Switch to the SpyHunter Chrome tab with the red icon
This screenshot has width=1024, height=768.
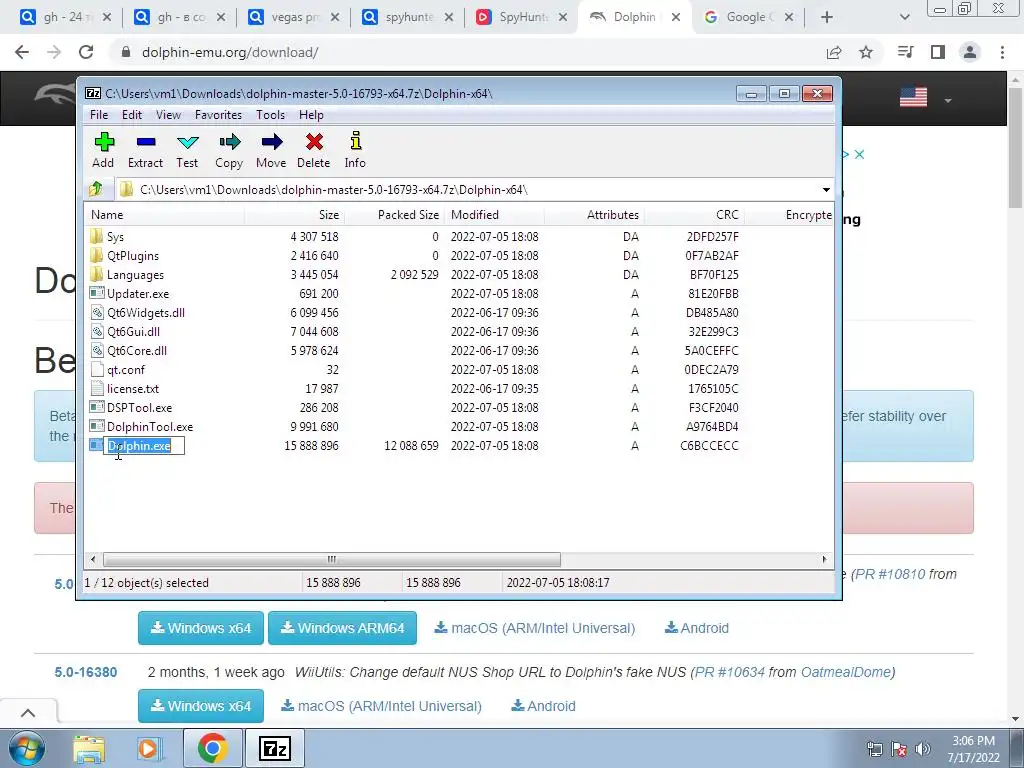[520, 17]
